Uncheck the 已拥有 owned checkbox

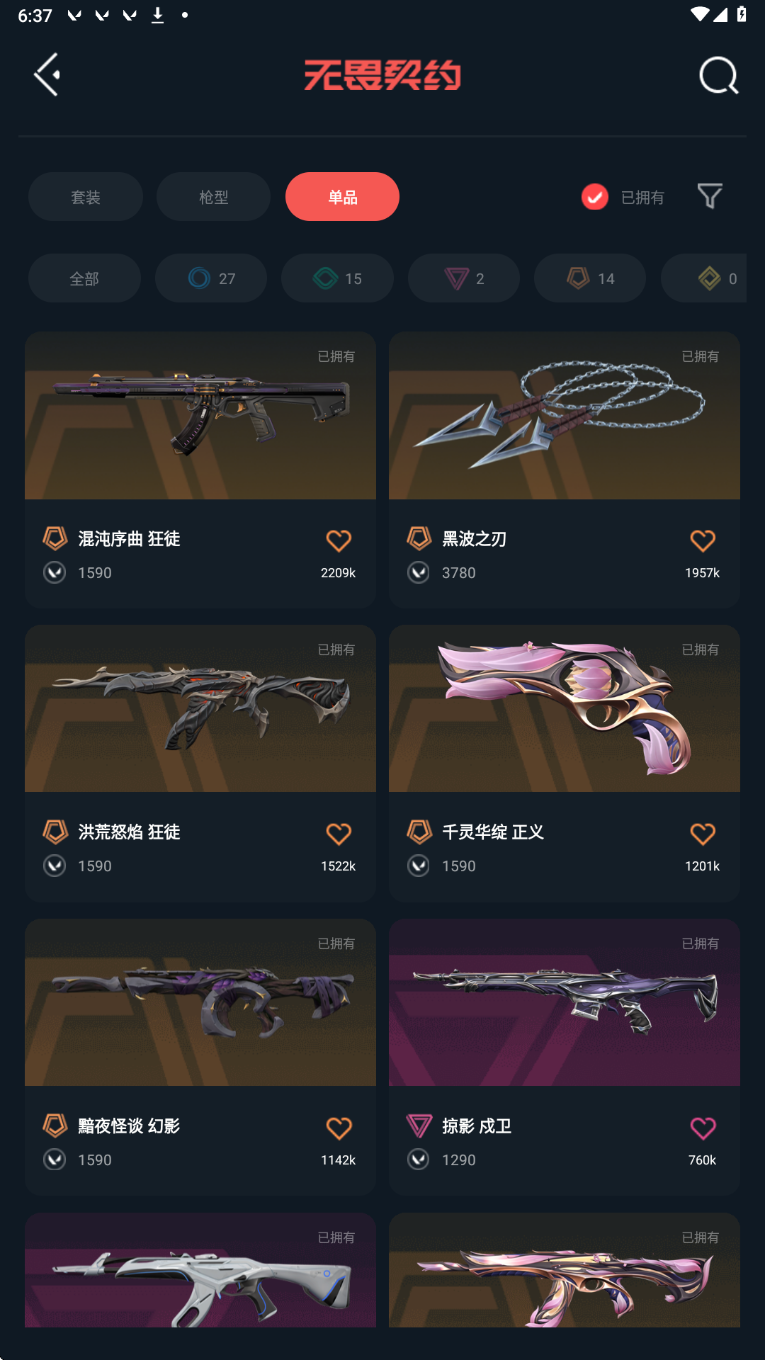595,197
